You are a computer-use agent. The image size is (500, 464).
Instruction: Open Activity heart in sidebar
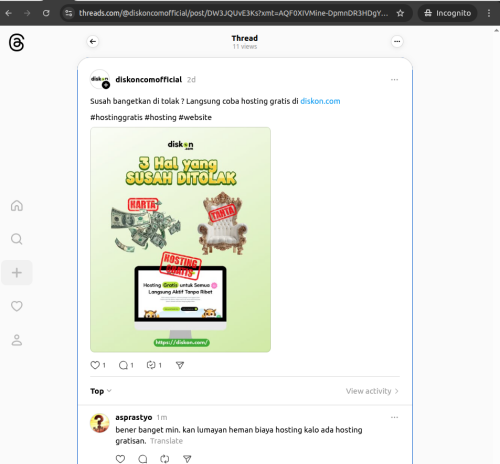[x=17, y=306]
